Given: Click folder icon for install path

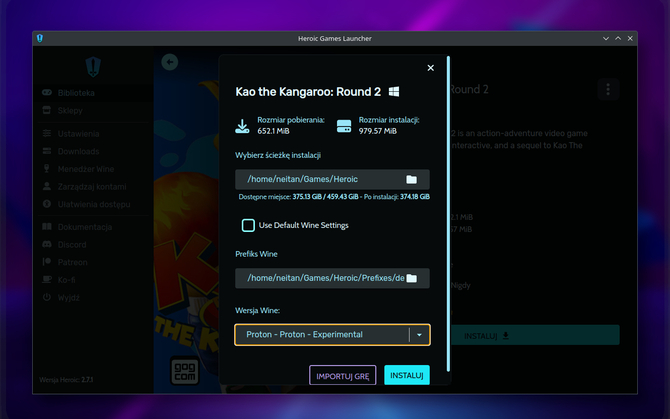Looking at the screenshot, I should click(411, 180).
